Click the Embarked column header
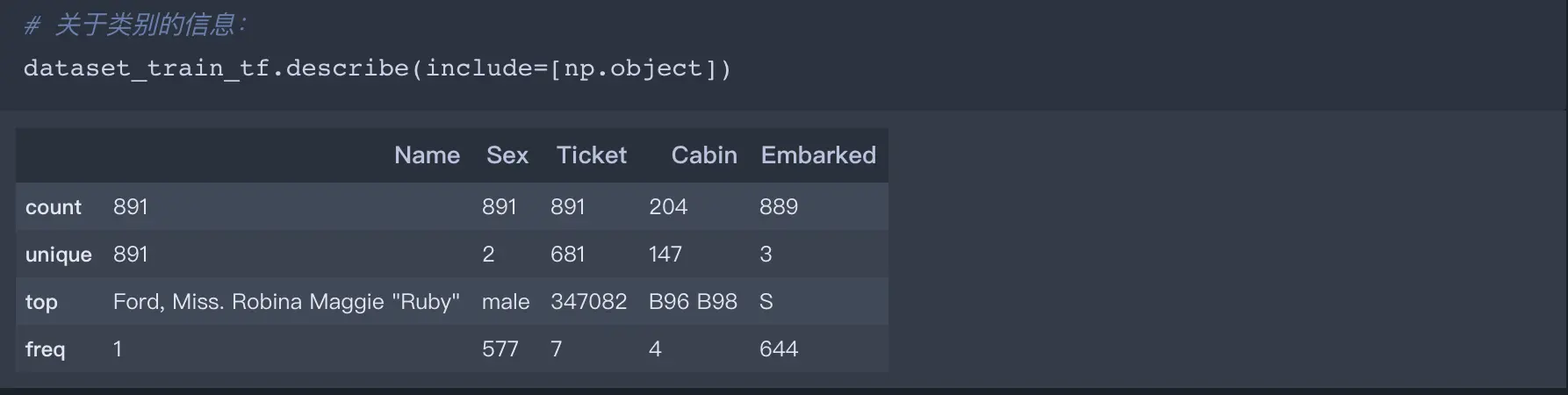 click(x=817, y=155)
